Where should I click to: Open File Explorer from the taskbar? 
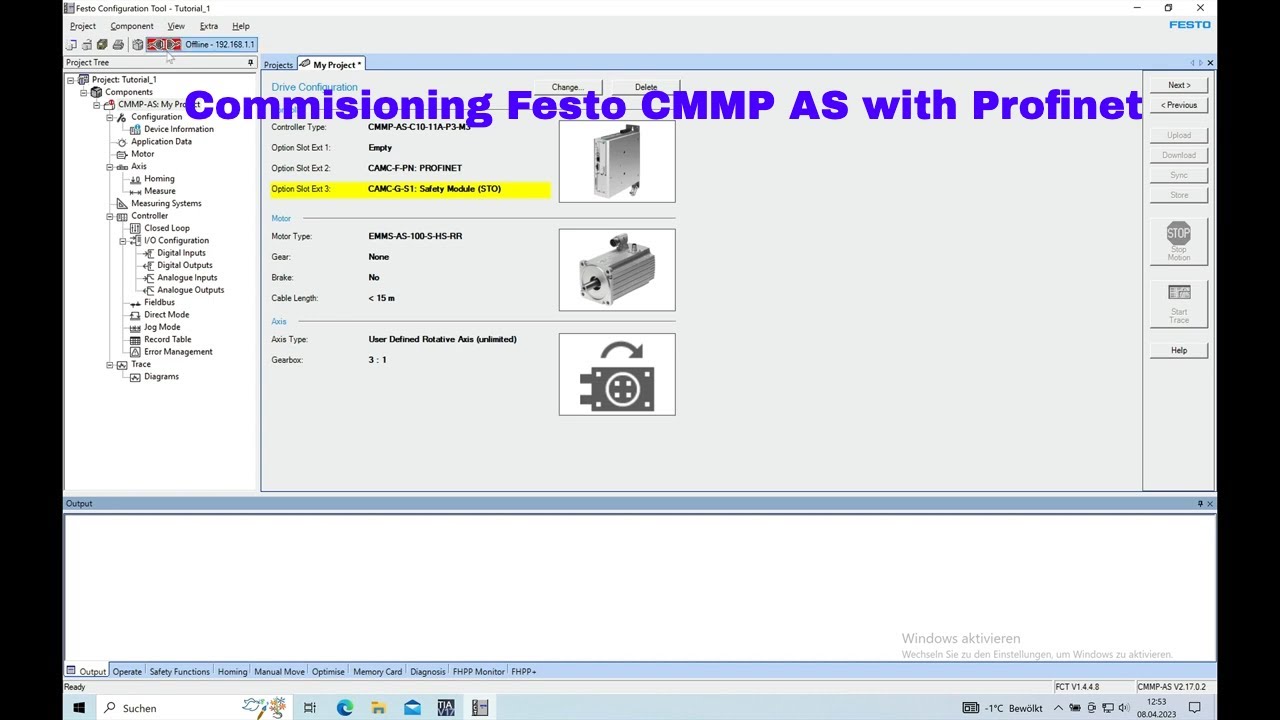tap(379, 708)
